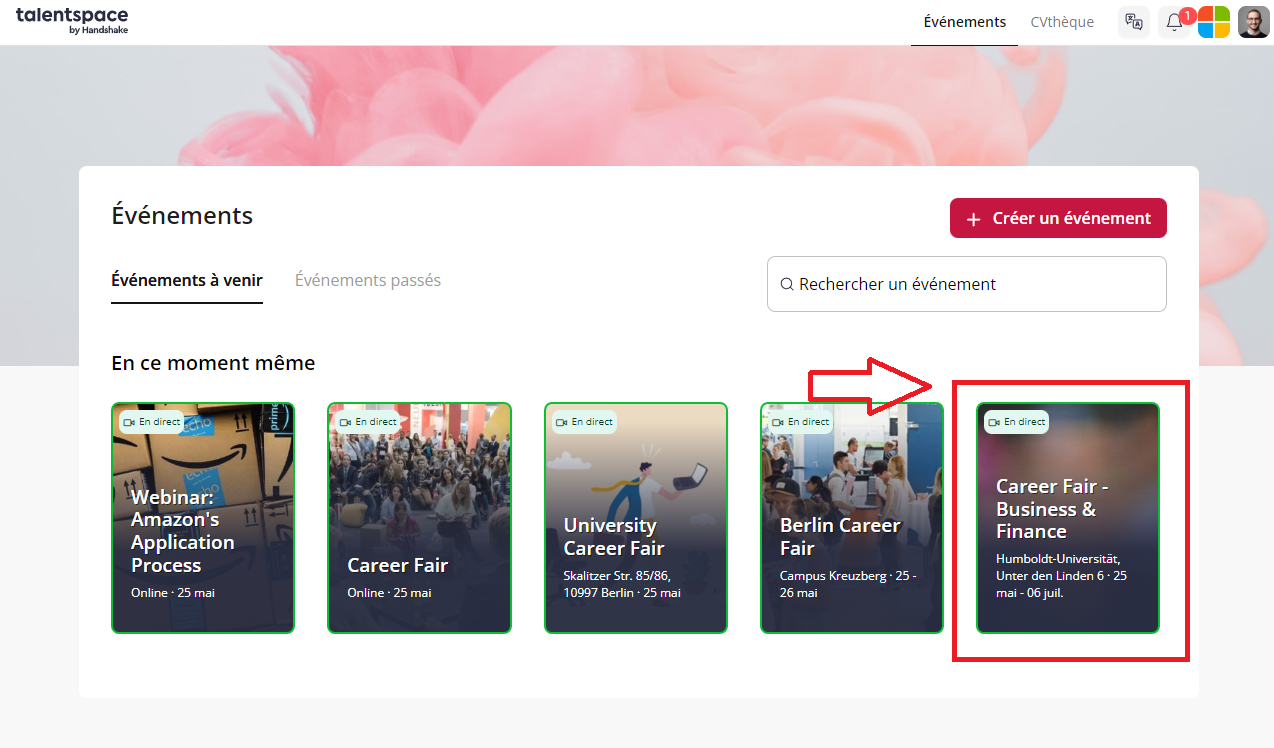Open the notifications bell icon
This screenshot has height=748, width=1274.
click(x=1174, y=22)
